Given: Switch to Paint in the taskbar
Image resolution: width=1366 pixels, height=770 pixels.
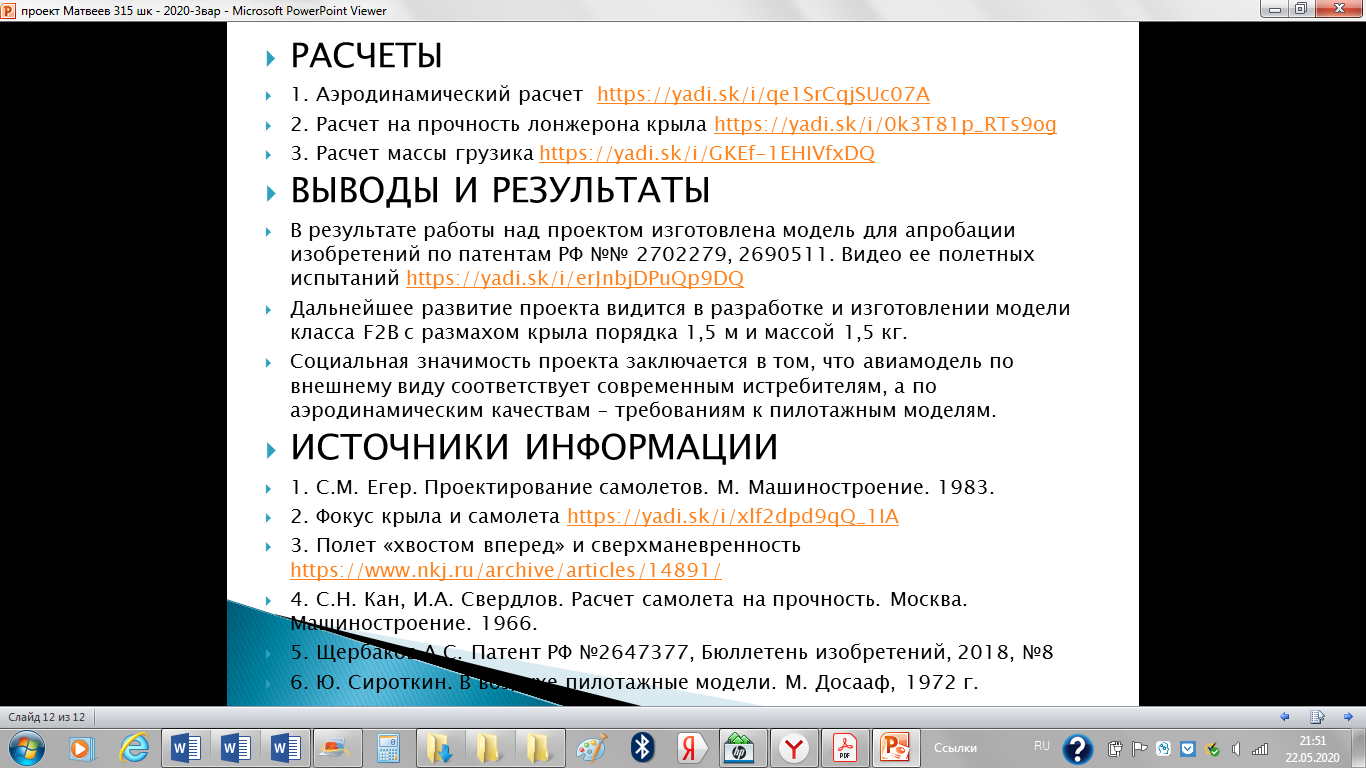Looking at the screenshot, I should coord(592,748).
